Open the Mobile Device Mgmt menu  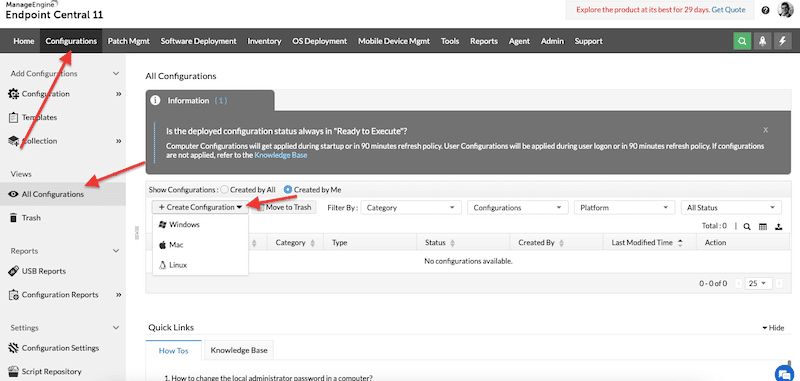pyautogui.click(x=394, y=41)
